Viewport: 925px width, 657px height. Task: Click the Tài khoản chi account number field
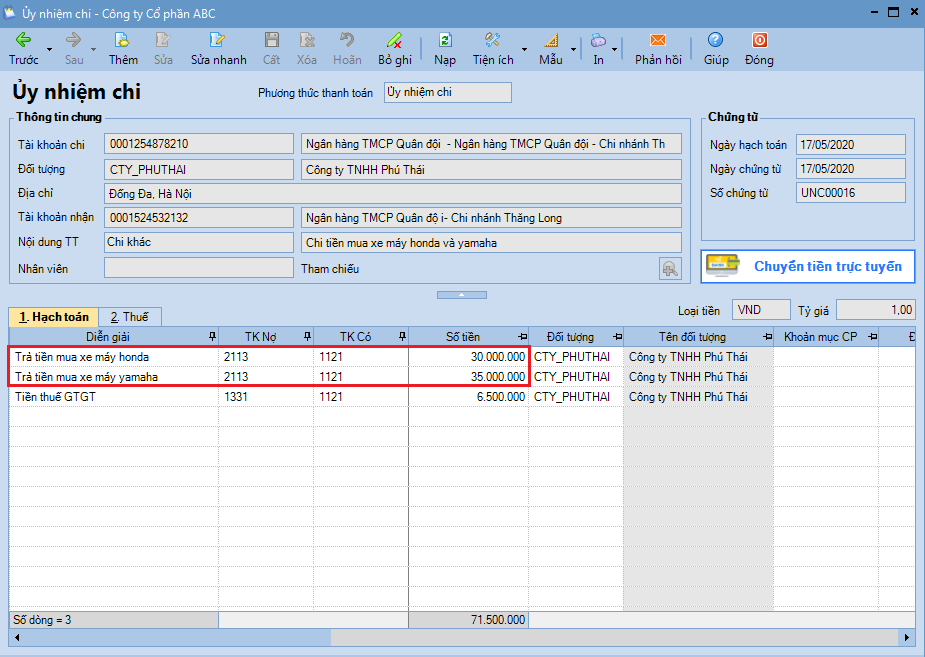click(199, 144)
